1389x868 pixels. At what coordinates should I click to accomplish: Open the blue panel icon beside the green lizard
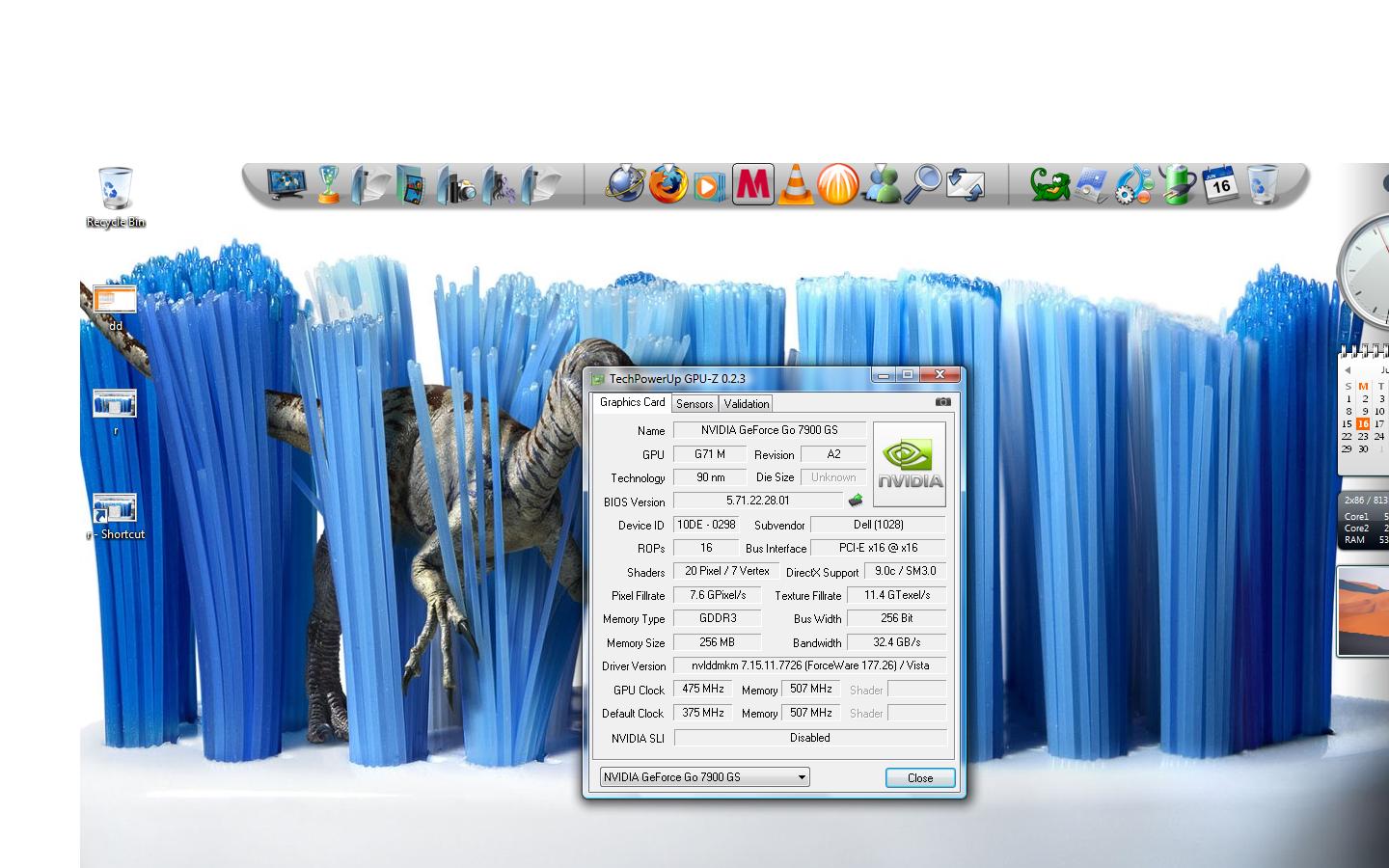coord(1092,184)
